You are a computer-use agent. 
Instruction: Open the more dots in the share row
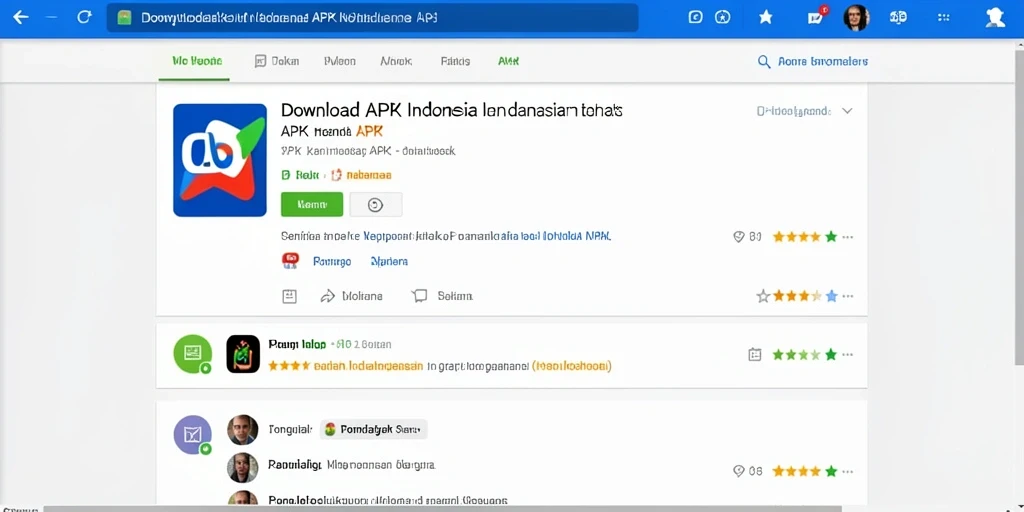(x=848, y=296)
